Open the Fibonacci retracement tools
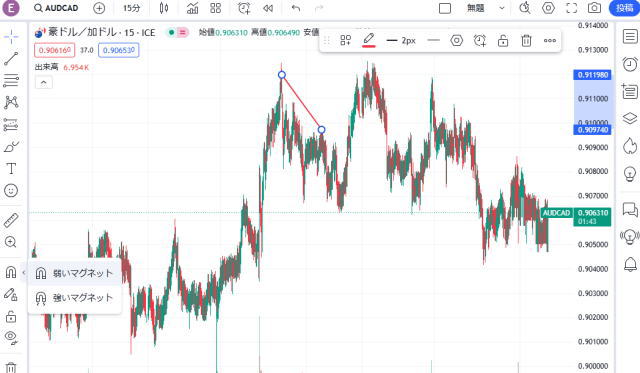This screenshot has height=373, width=640. tap(11, 80)
